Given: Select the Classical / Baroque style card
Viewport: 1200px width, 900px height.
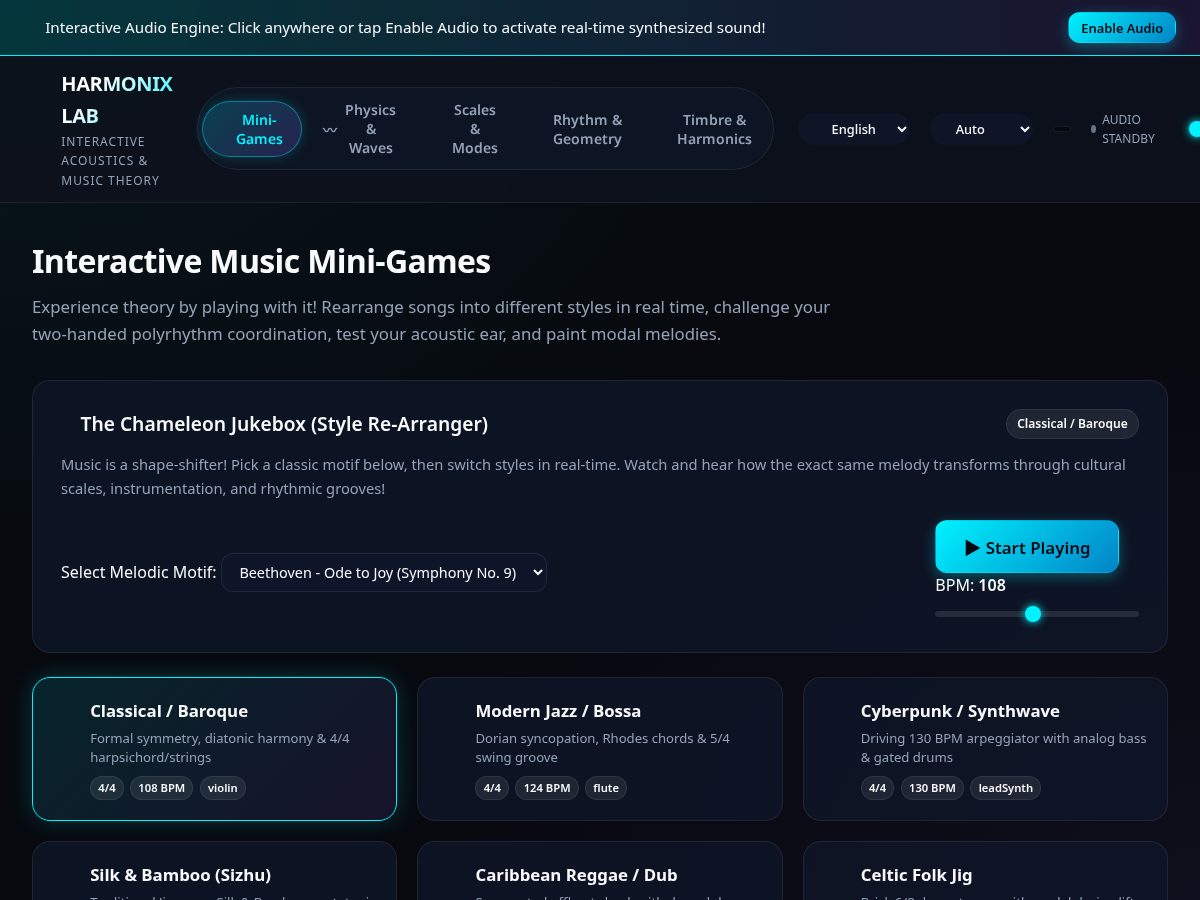Looking at the screenshot, I should [x=215, y=748].
